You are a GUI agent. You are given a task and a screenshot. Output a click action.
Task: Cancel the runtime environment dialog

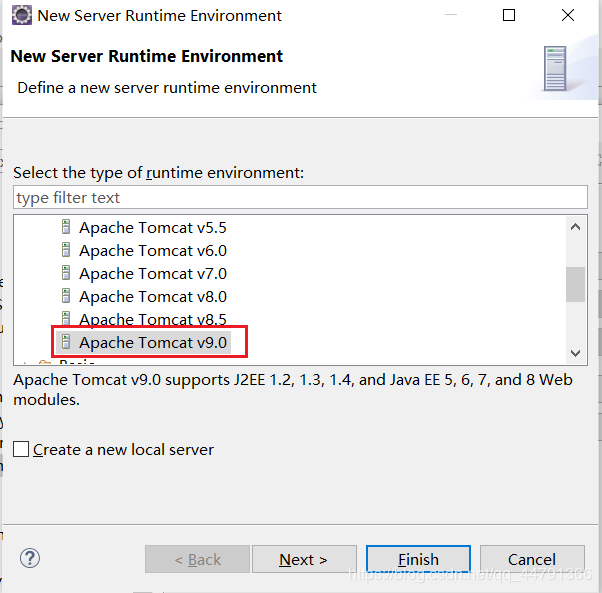532,559
